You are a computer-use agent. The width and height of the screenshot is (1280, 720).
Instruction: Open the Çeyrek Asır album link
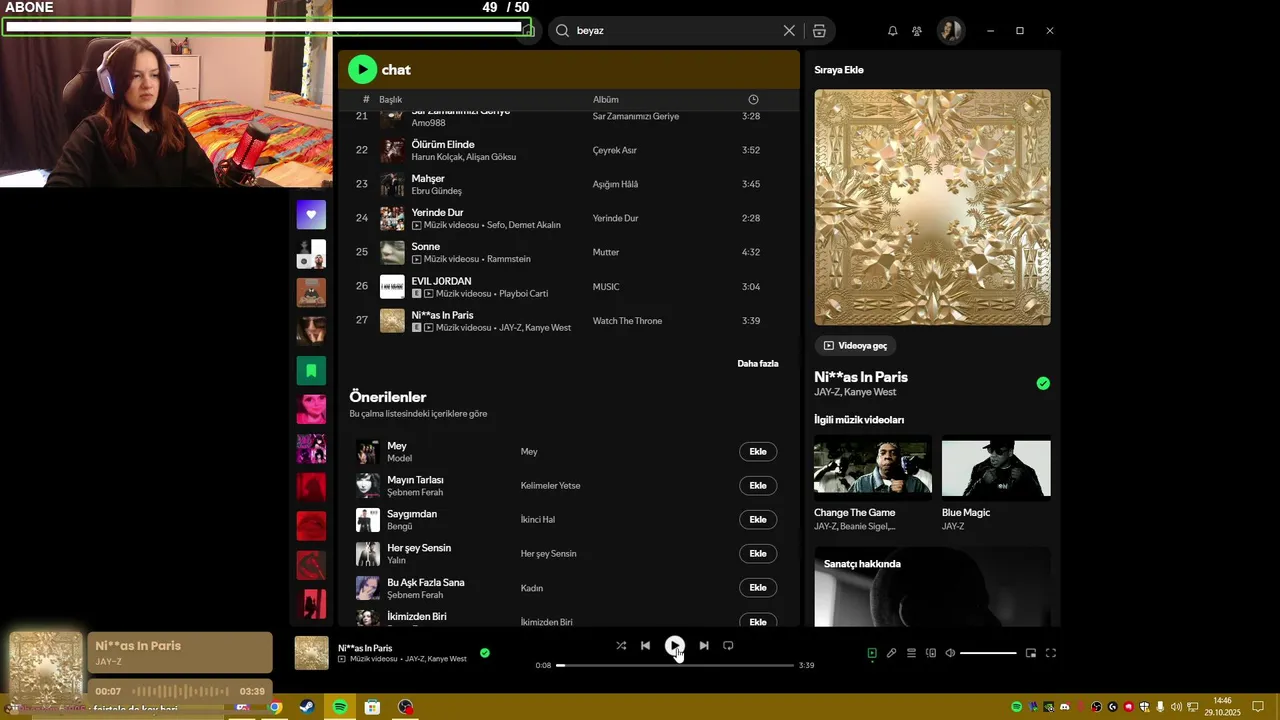click(x=615, y=151)
